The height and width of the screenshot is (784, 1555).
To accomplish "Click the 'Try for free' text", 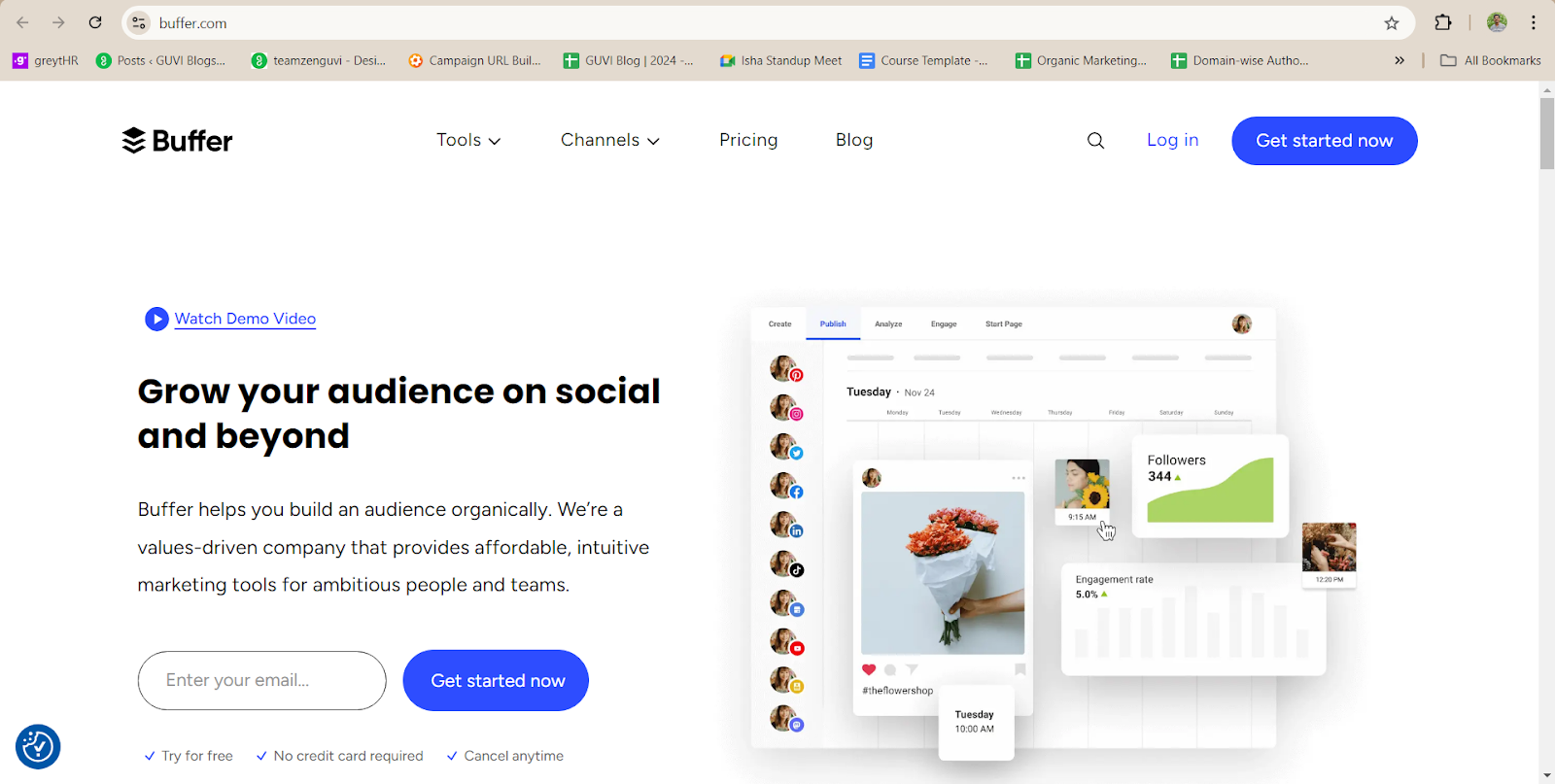I will point(197,756).
